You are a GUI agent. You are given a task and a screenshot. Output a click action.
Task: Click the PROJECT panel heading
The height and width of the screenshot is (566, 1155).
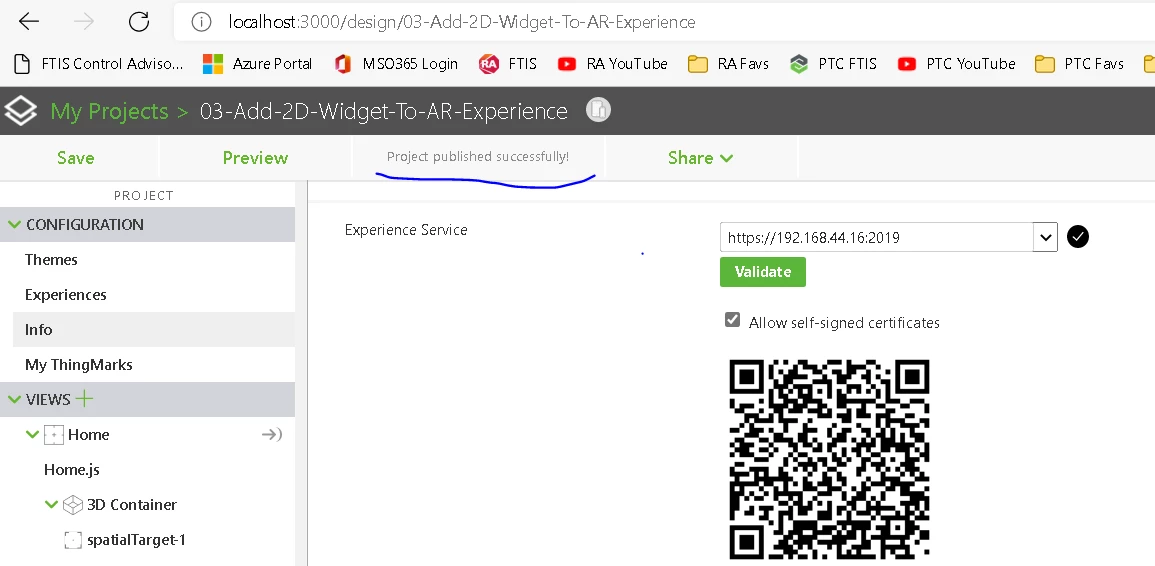(x=144, y=195)
